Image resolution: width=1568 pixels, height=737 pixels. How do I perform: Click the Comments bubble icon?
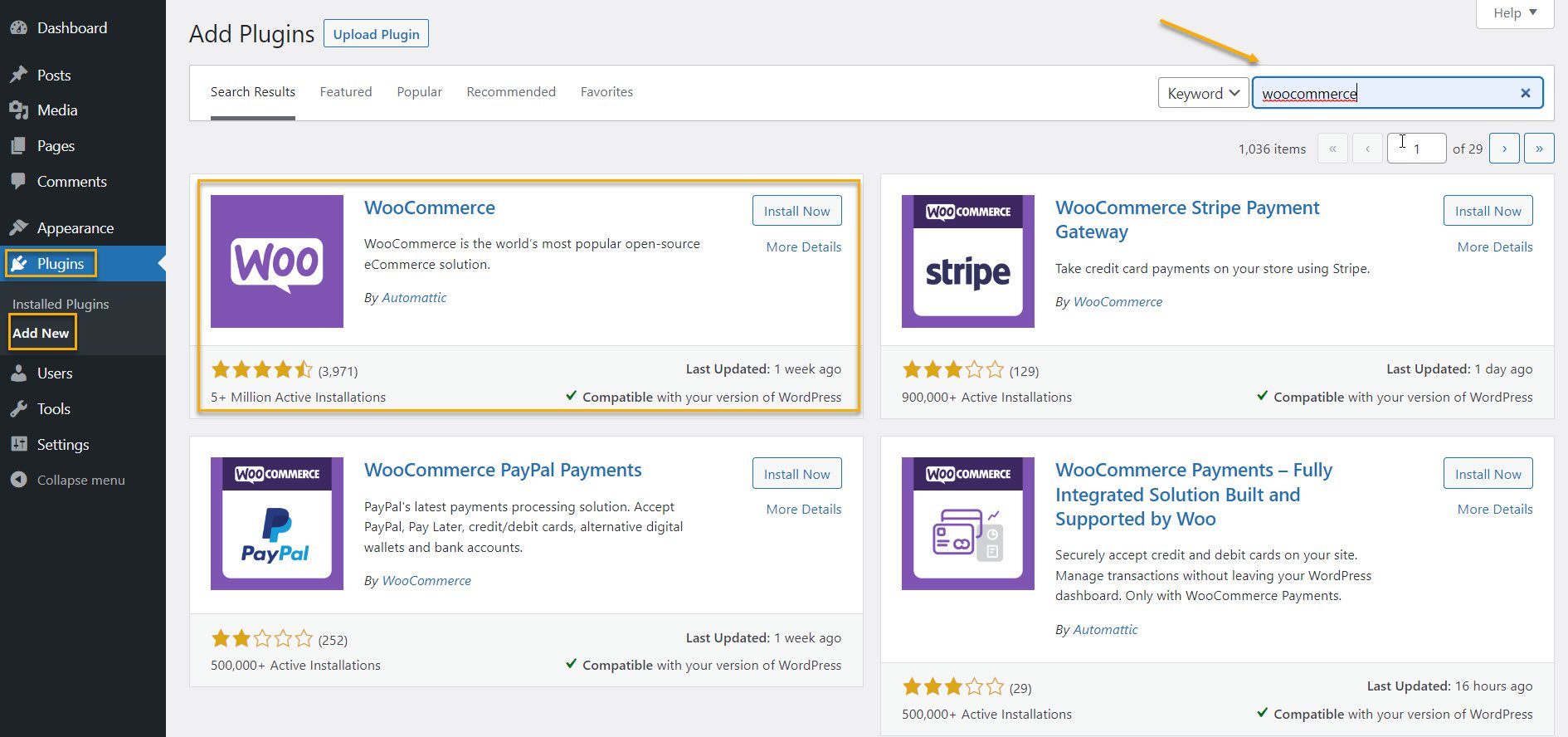(18, 181)
